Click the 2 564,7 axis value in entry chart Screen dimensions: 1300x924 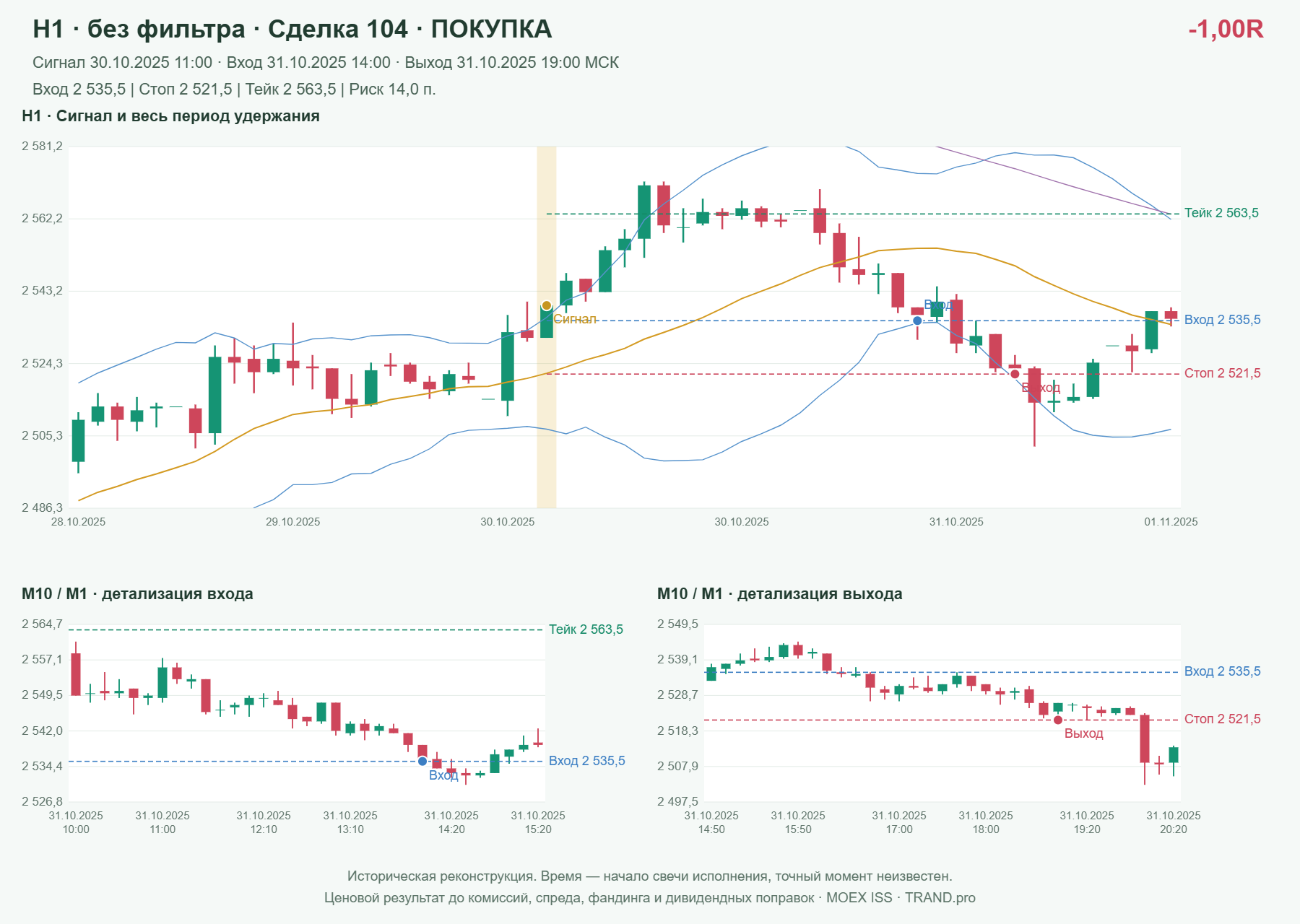(x=42, y=624)
